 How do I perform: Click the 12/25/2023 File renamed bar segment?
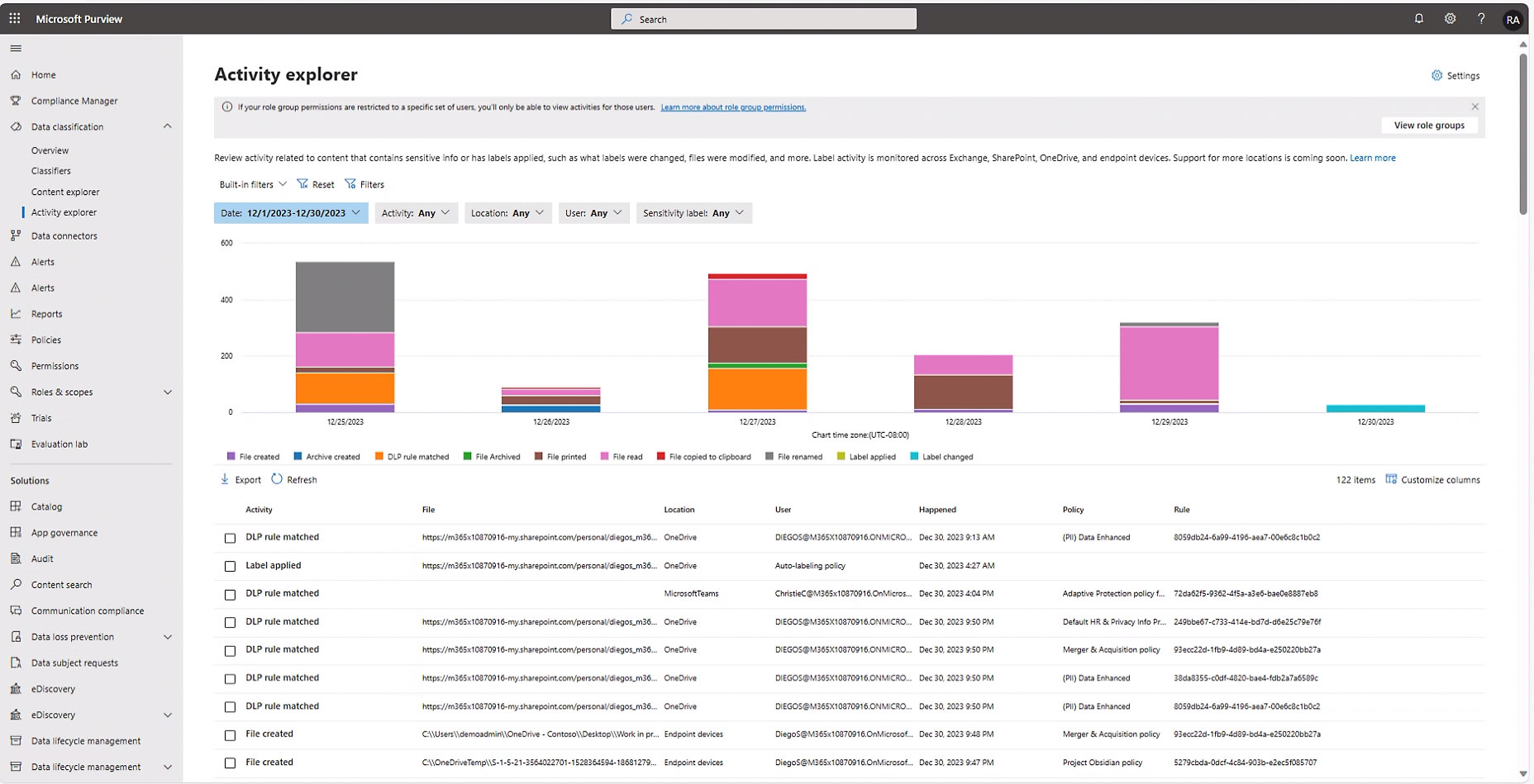[x=345, y=297]
